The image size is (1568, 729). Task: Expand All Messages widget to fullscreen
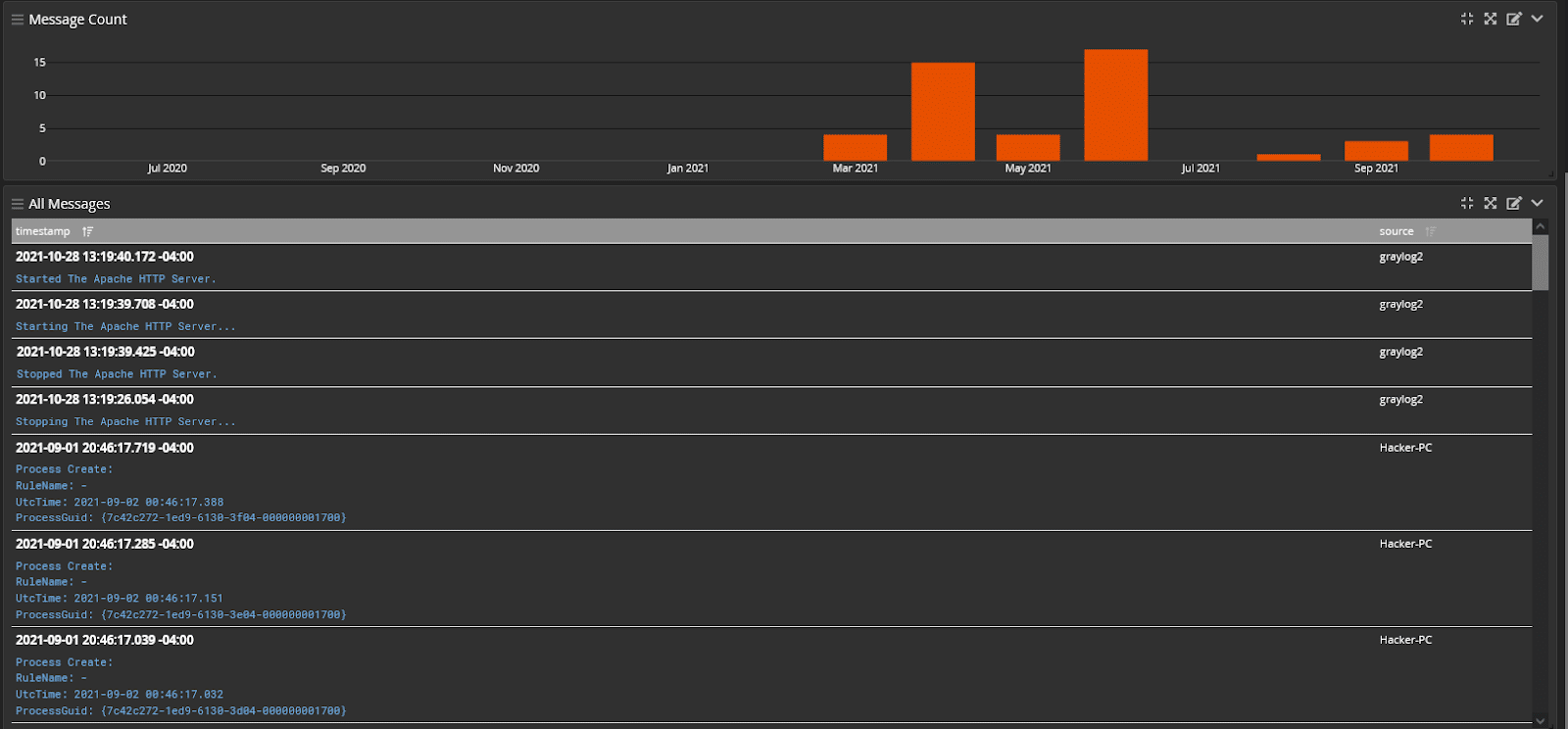point(1491,203)
